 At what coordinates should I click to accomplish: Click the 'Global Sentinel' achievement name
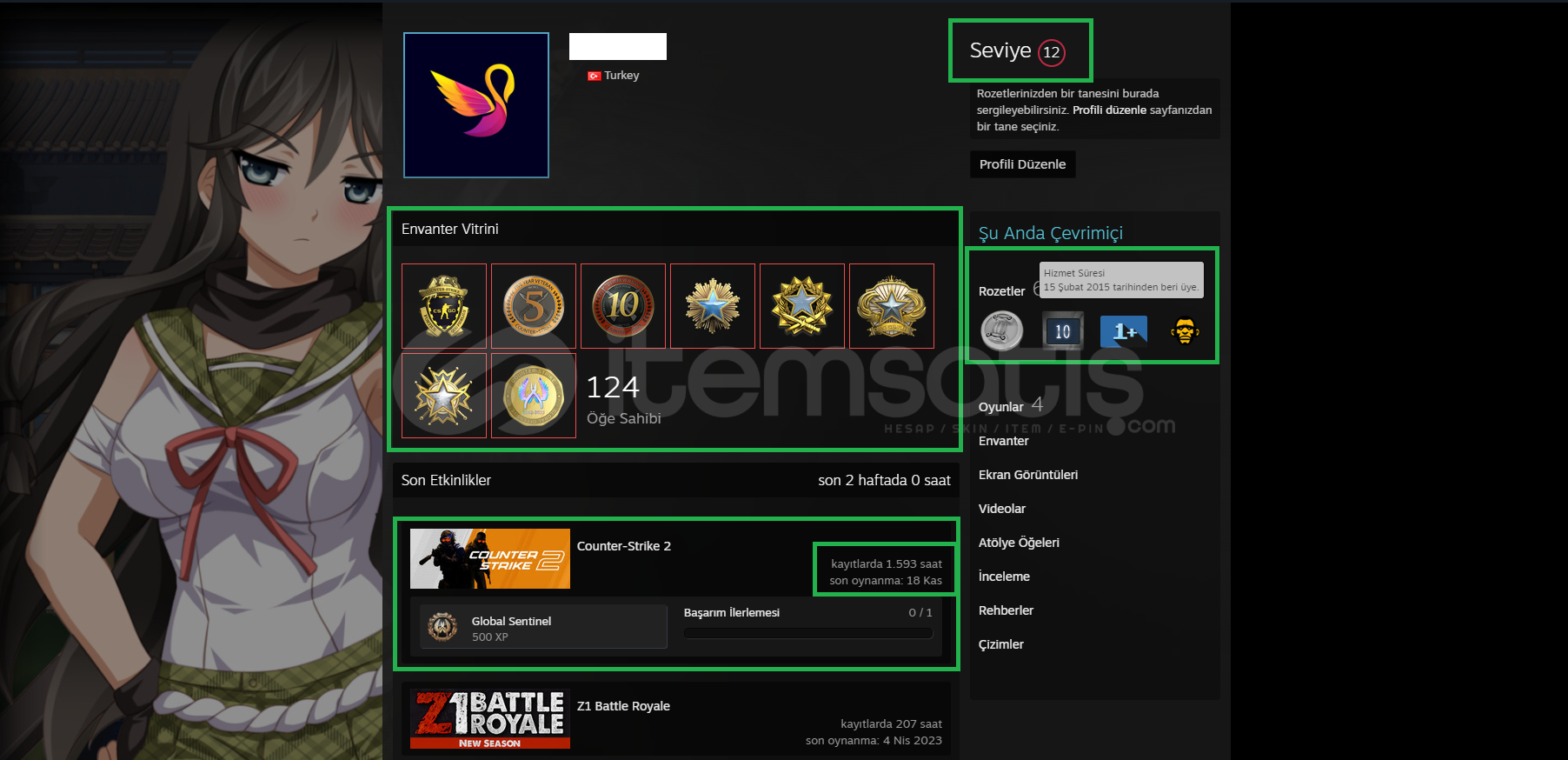511,621
